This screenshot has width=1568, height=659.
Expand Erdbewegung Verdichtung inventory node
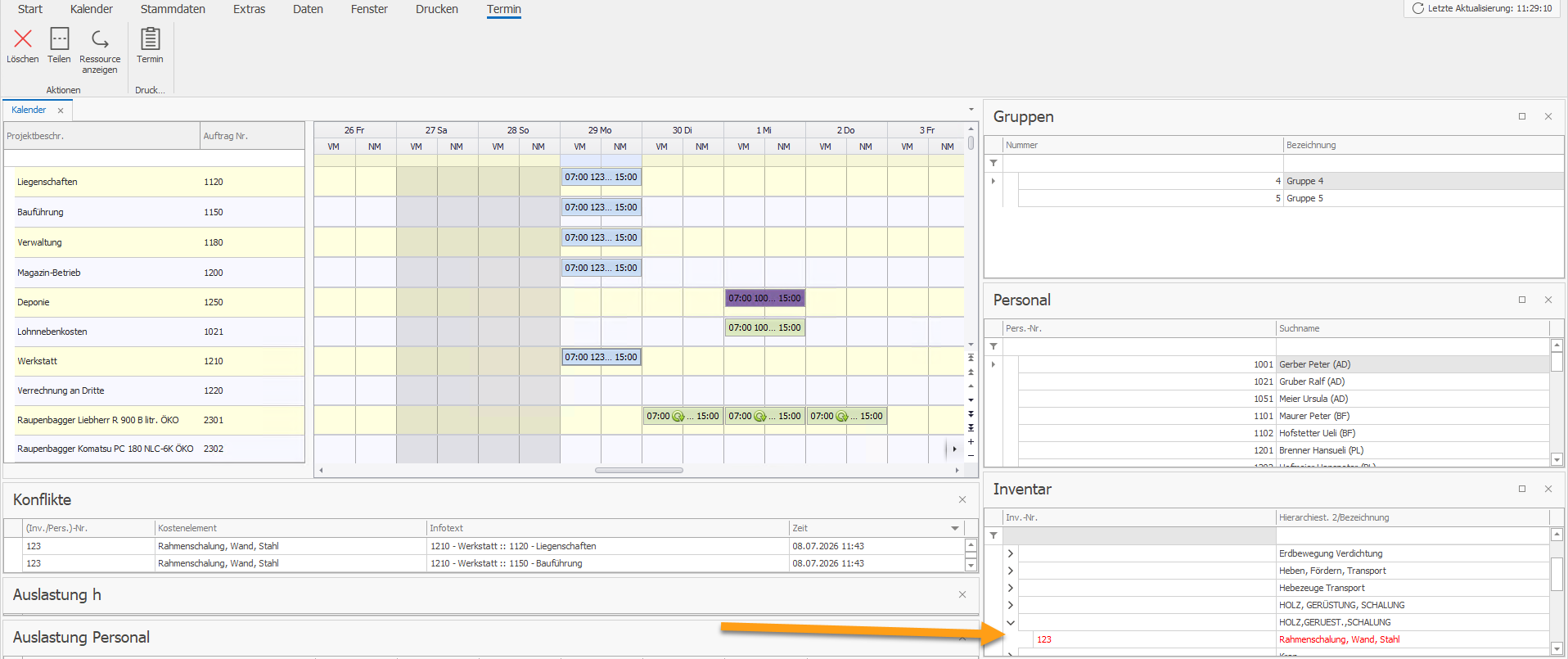(1011, 553)
